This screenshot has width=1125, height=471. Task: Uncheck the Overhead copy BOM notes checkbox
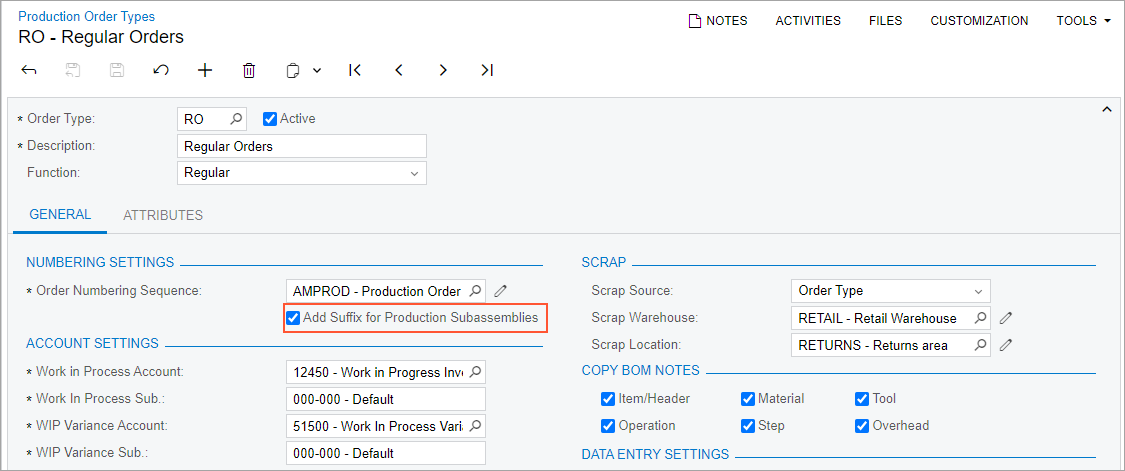(x=862, y=425)
